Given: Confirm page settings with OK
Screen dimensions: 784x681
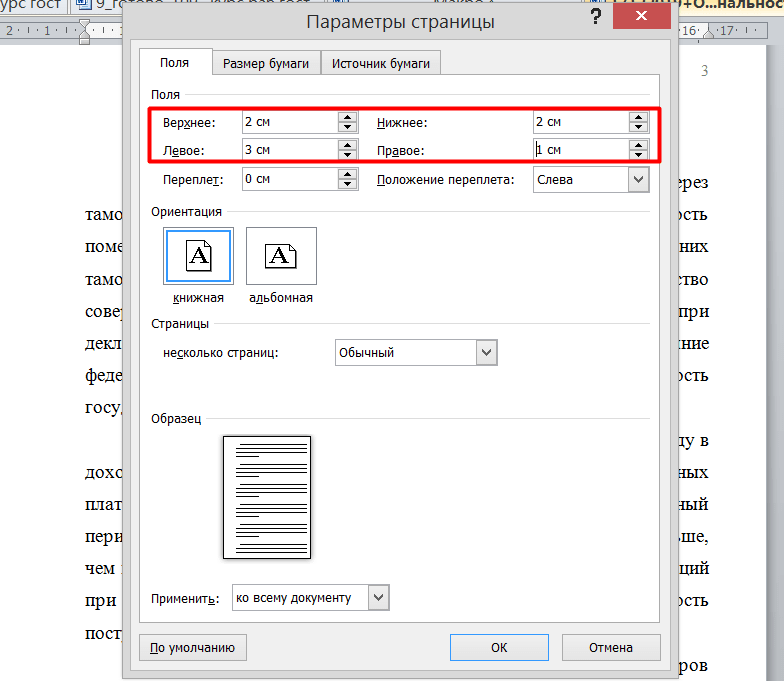Looking at the screenshot, I should (x=499, y=648).
